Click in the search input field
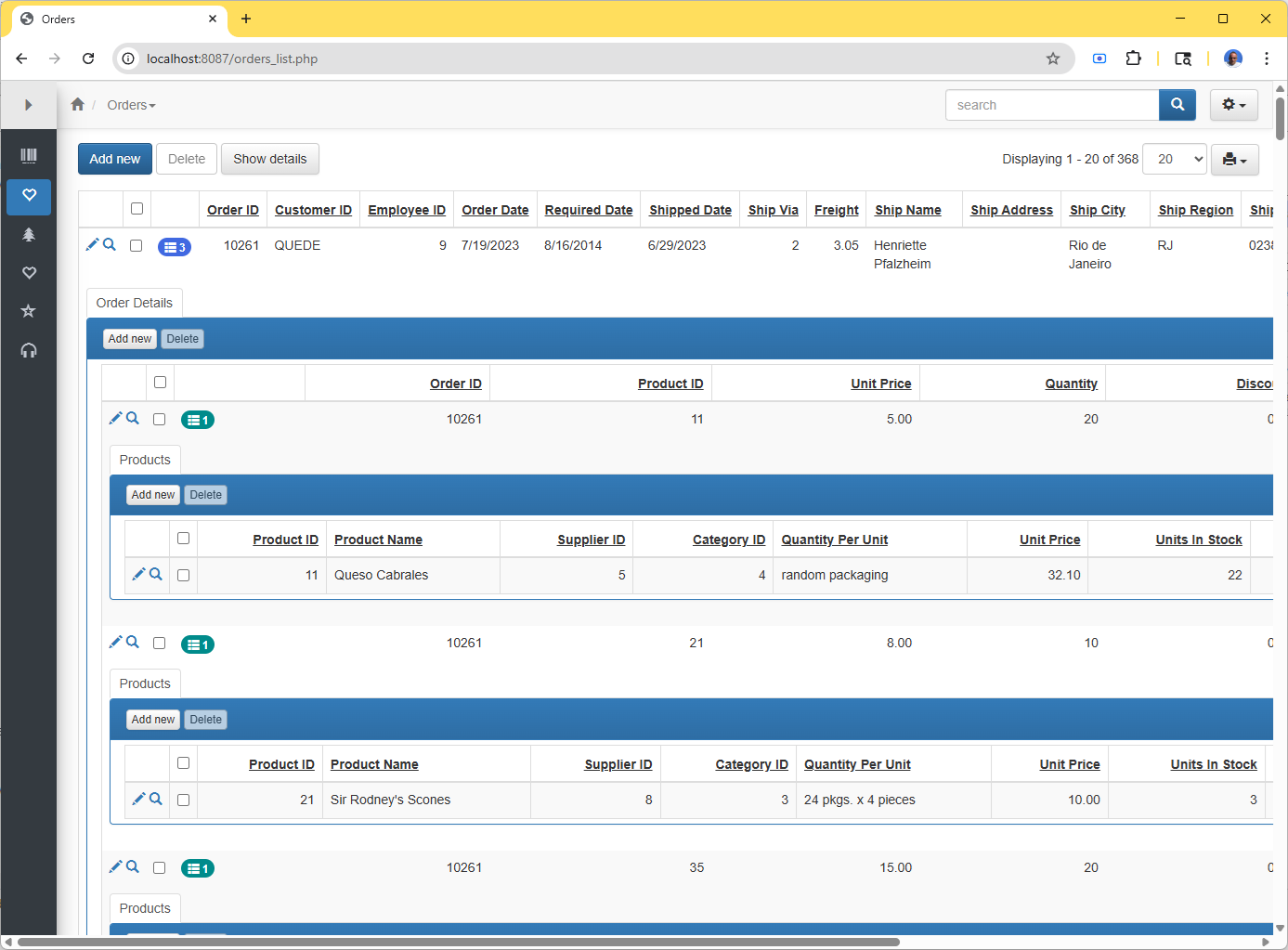Screen dimensions: 1288x950 point(1051,105)
